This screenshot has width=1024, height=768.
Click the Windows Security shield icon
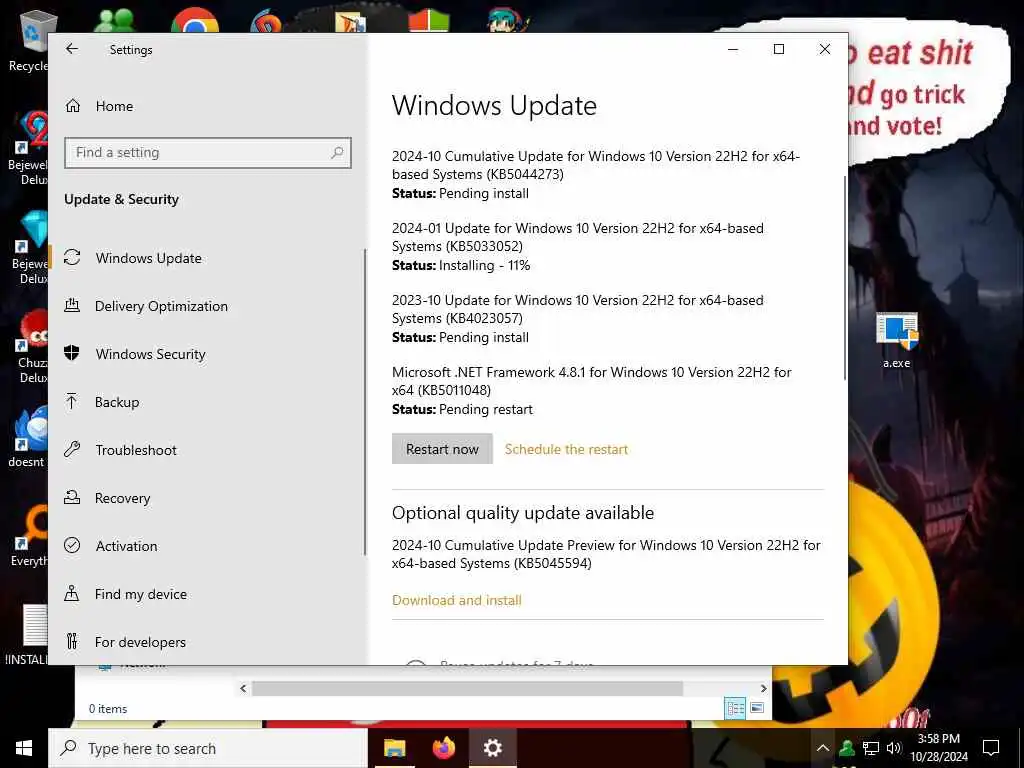click(x=72, y=353)
